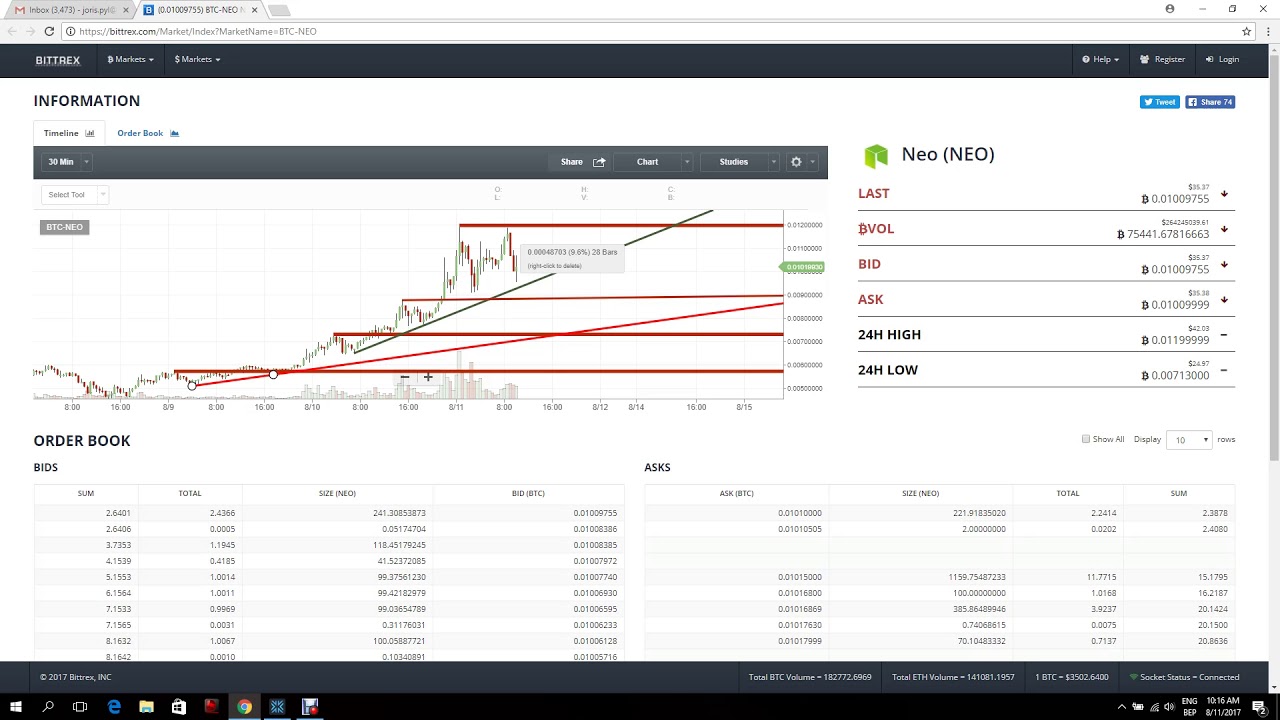Click the bid price 0.01009755 row
The image size is (1280, 720).
click(330, 513)
